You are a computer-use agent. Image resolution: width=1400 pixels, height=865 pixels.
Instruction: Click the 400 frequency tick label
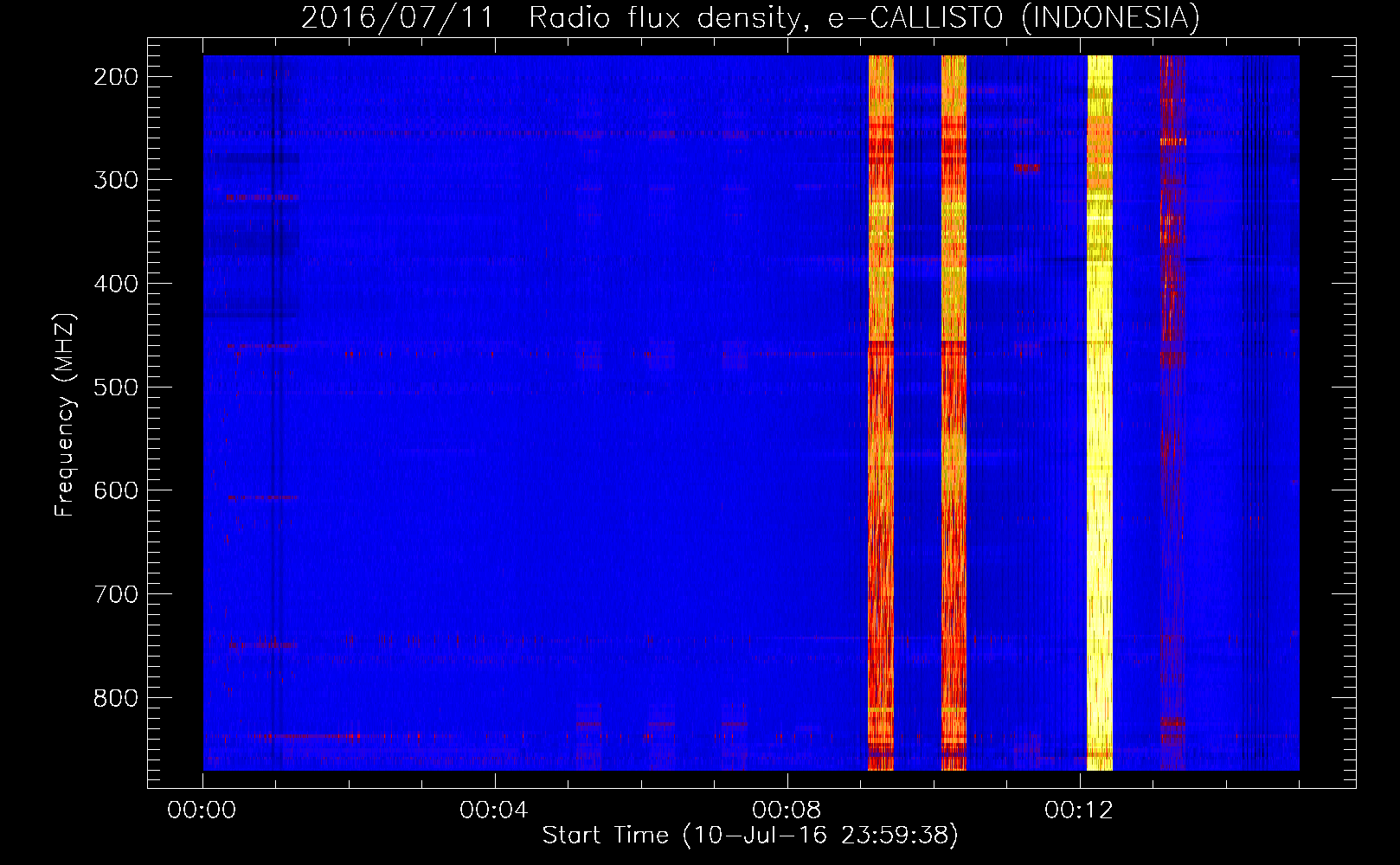(115, 284)
